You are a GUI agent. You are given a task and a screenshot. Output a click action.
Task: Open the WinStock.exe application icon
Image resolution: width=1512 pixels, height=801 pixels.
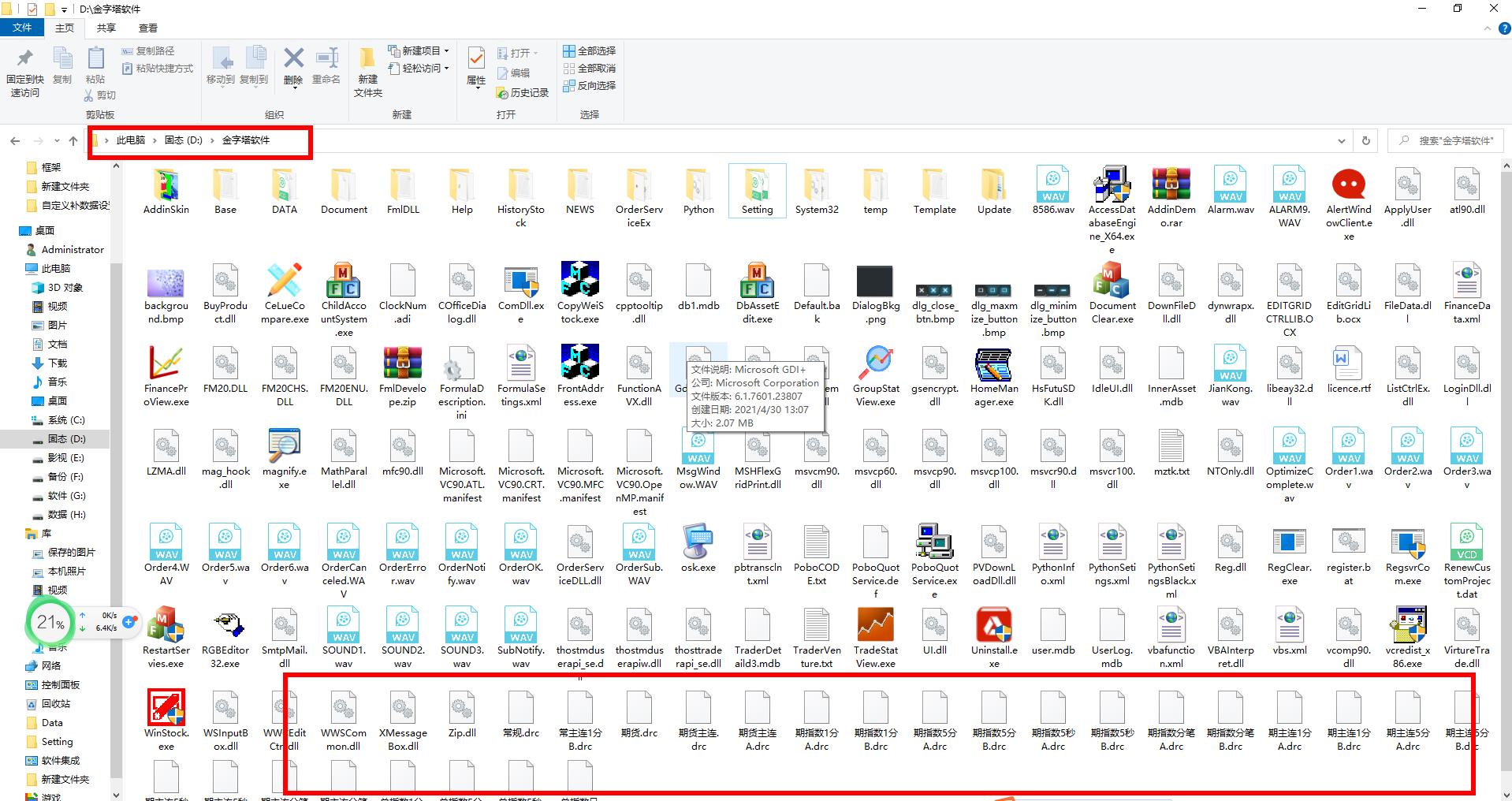pyautogui.click(x=166, y=707)
